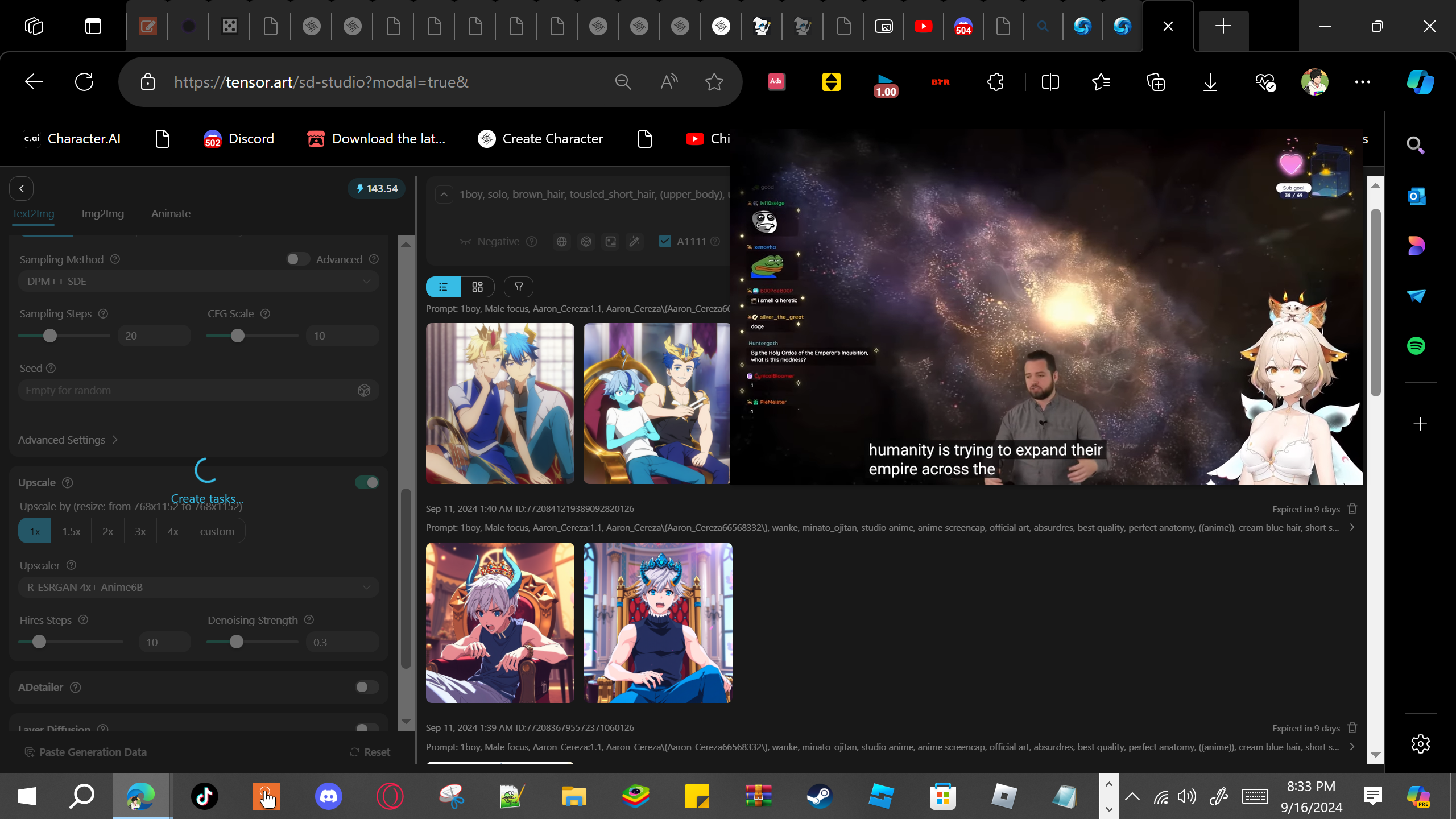Open the Discord bookmark
The width and height of the screenshot is (1456, 819).
click(x=239, y=139)
